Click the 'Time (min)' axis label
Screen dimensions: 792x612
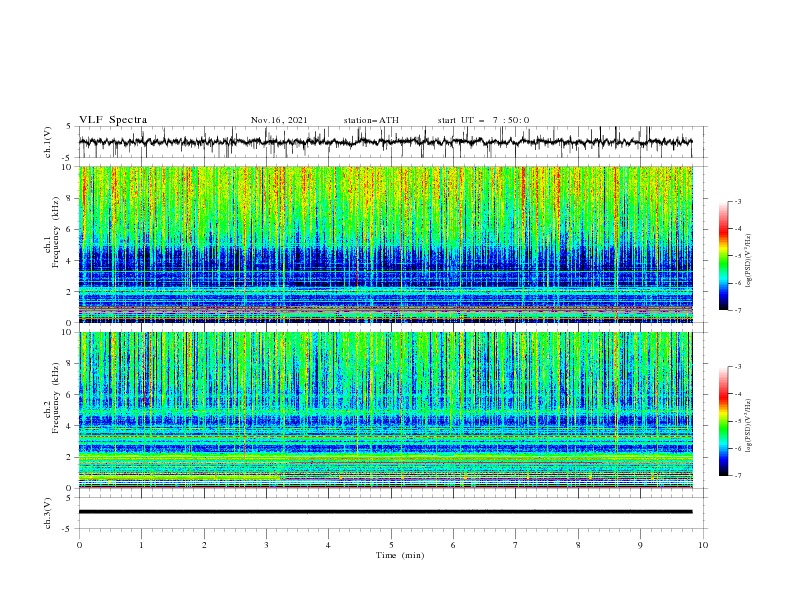[x=400, y=555]
